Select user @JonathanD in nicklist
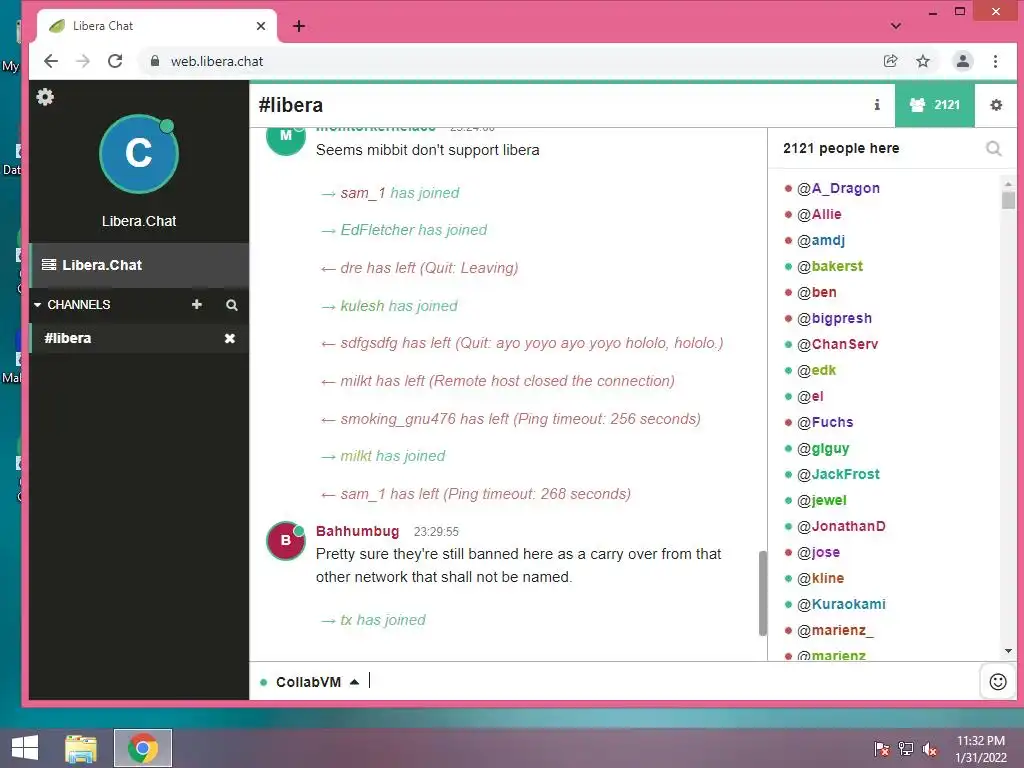This screenshot has height=768, width=1024. coord(841,526)
